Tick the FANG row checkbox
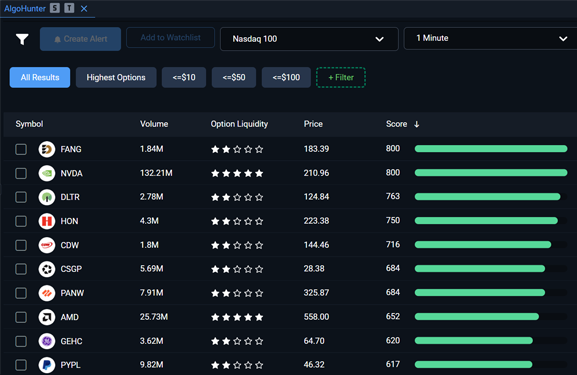This screenshot has width=577, height=375. point(21,149)
